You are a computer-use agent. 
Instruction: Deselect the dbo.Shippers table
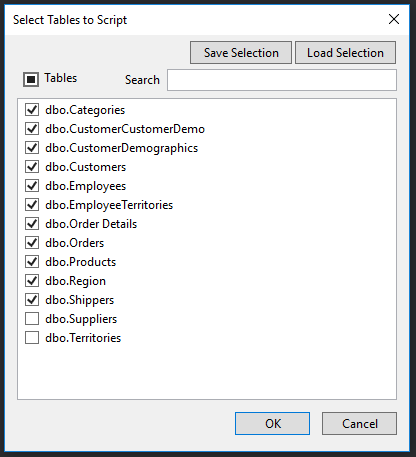click(x=32, y=300)
